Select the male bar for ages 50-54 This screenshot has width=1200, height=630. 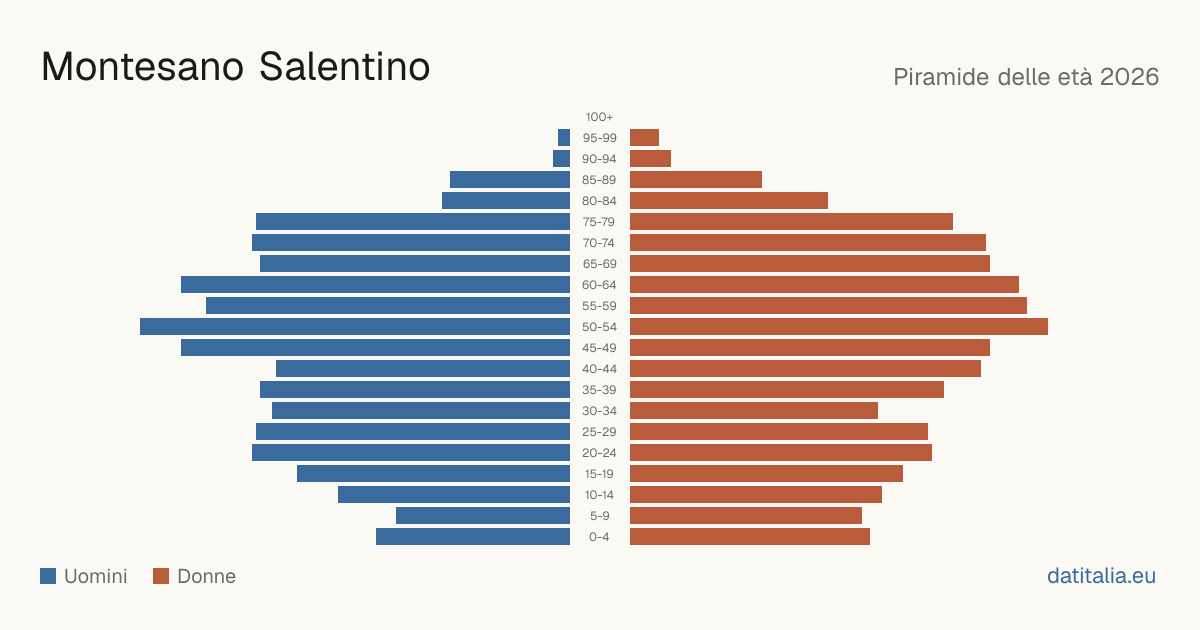355,326
